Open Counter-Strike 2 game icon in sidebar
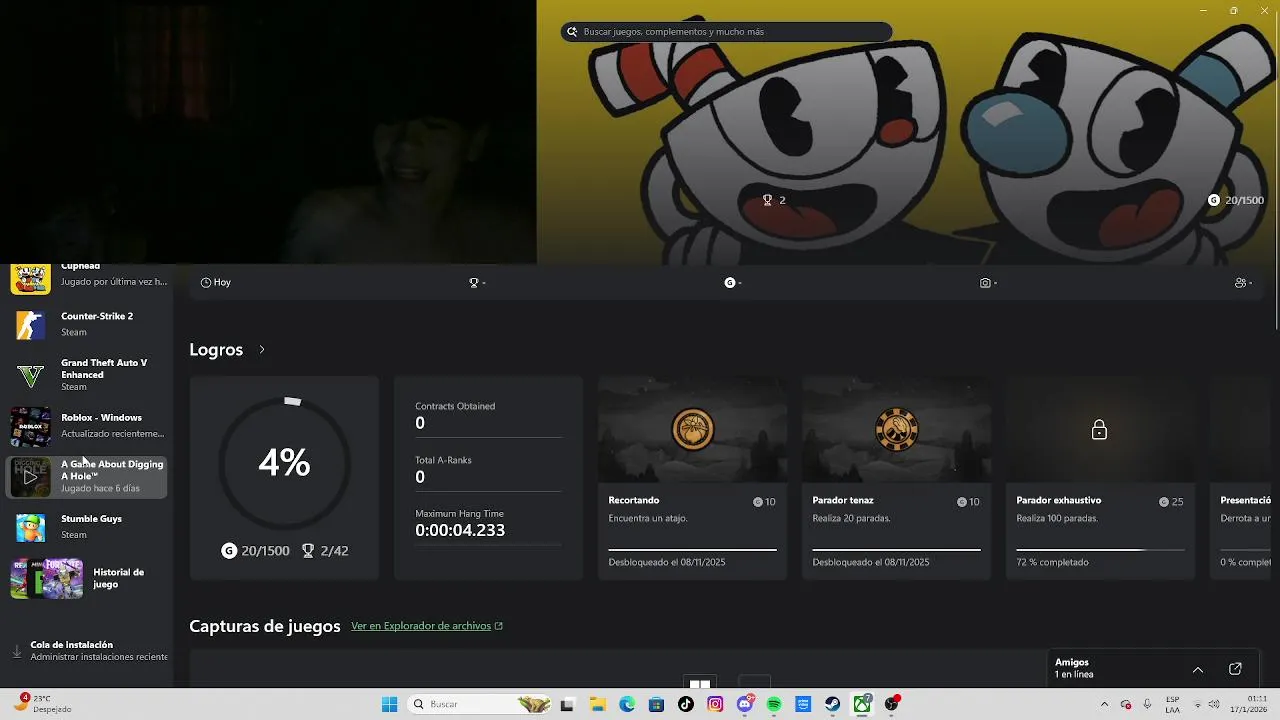This screenshot has height=720, width=1280. (30, 324)
